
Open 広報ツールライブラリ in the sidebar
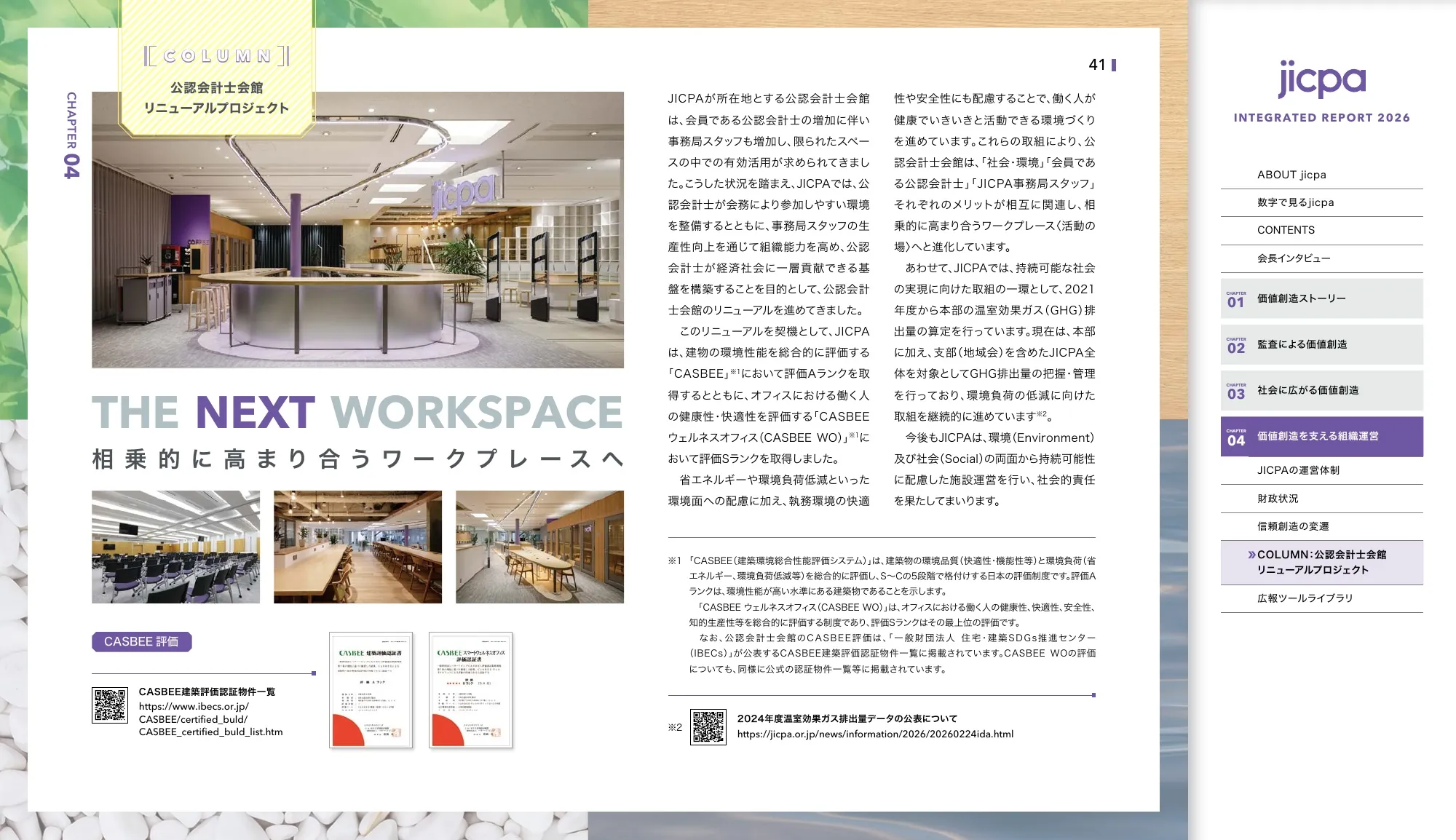[x=1321, y=598]
